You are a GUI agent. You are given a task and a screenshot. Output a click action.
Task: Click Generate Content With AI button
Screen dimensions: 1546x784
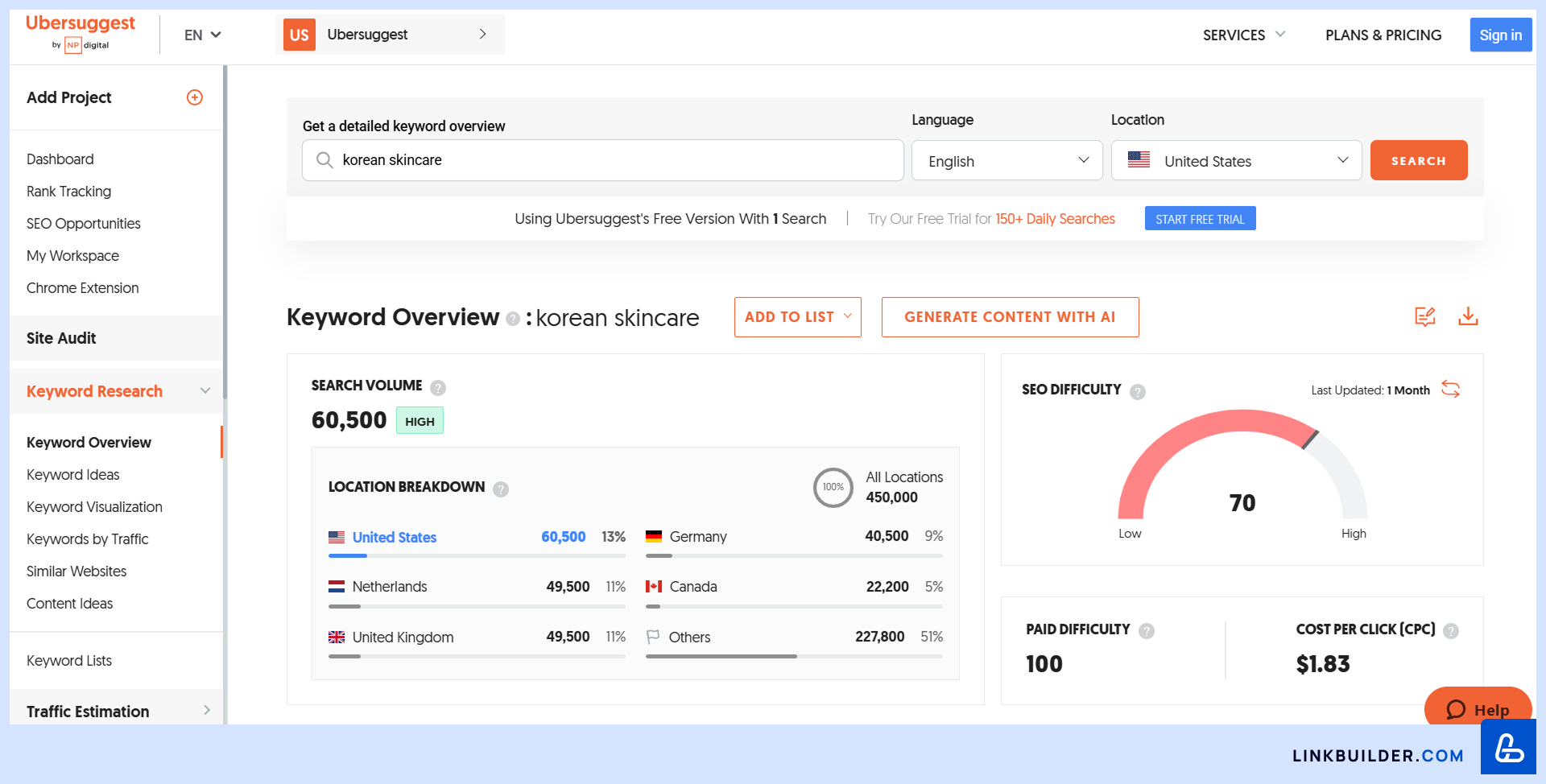click(1010, 317)
